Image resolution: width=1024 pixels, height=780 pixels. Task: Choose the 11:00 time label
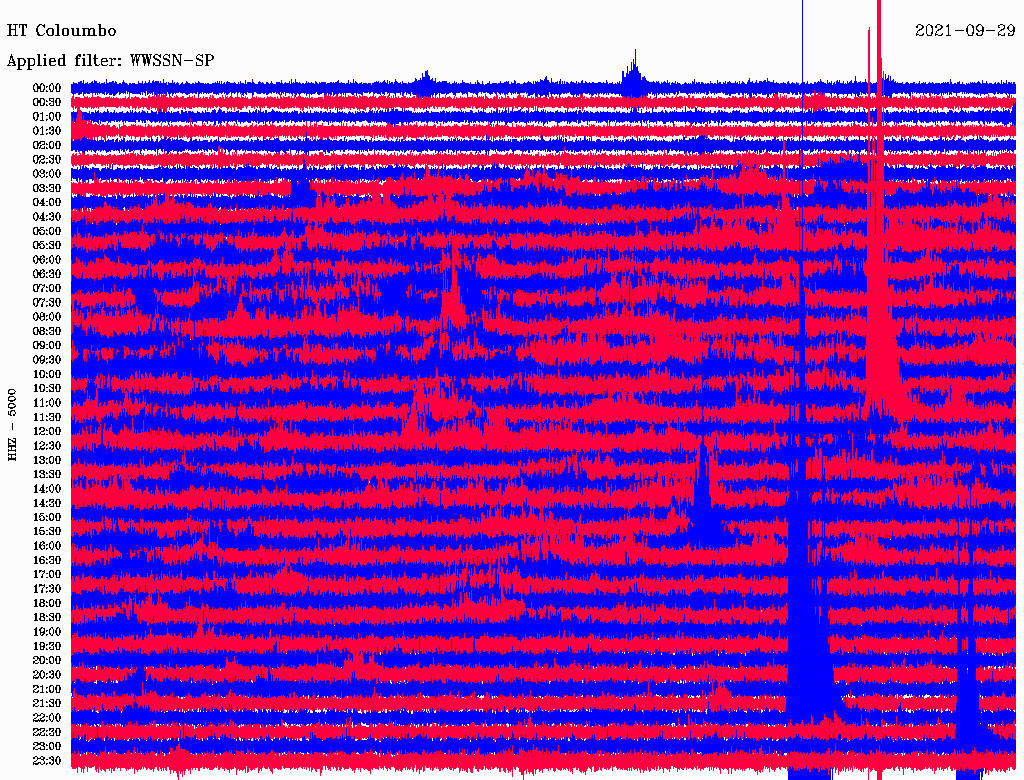[x=47, y=403]
